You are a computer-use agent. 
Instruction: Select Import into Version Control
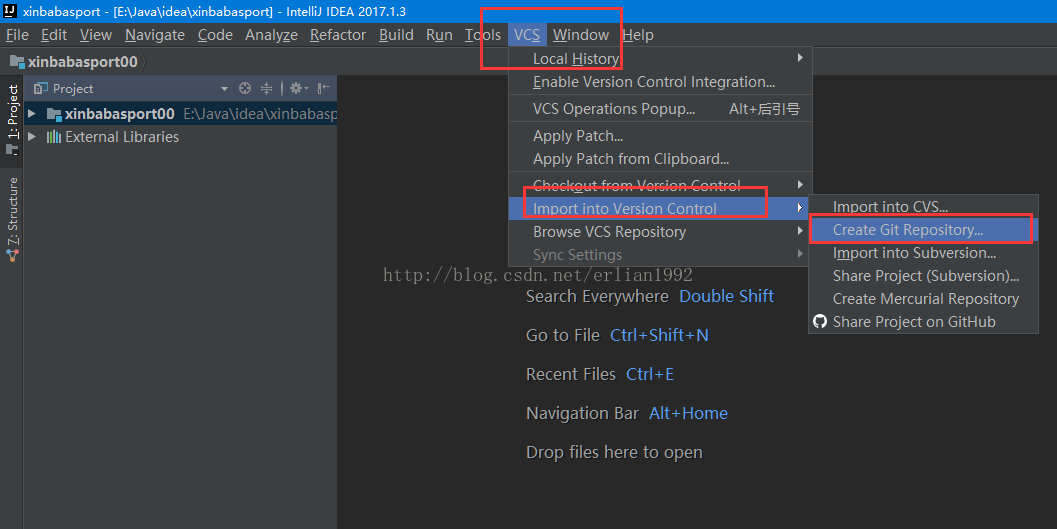(x=660, y=208)
